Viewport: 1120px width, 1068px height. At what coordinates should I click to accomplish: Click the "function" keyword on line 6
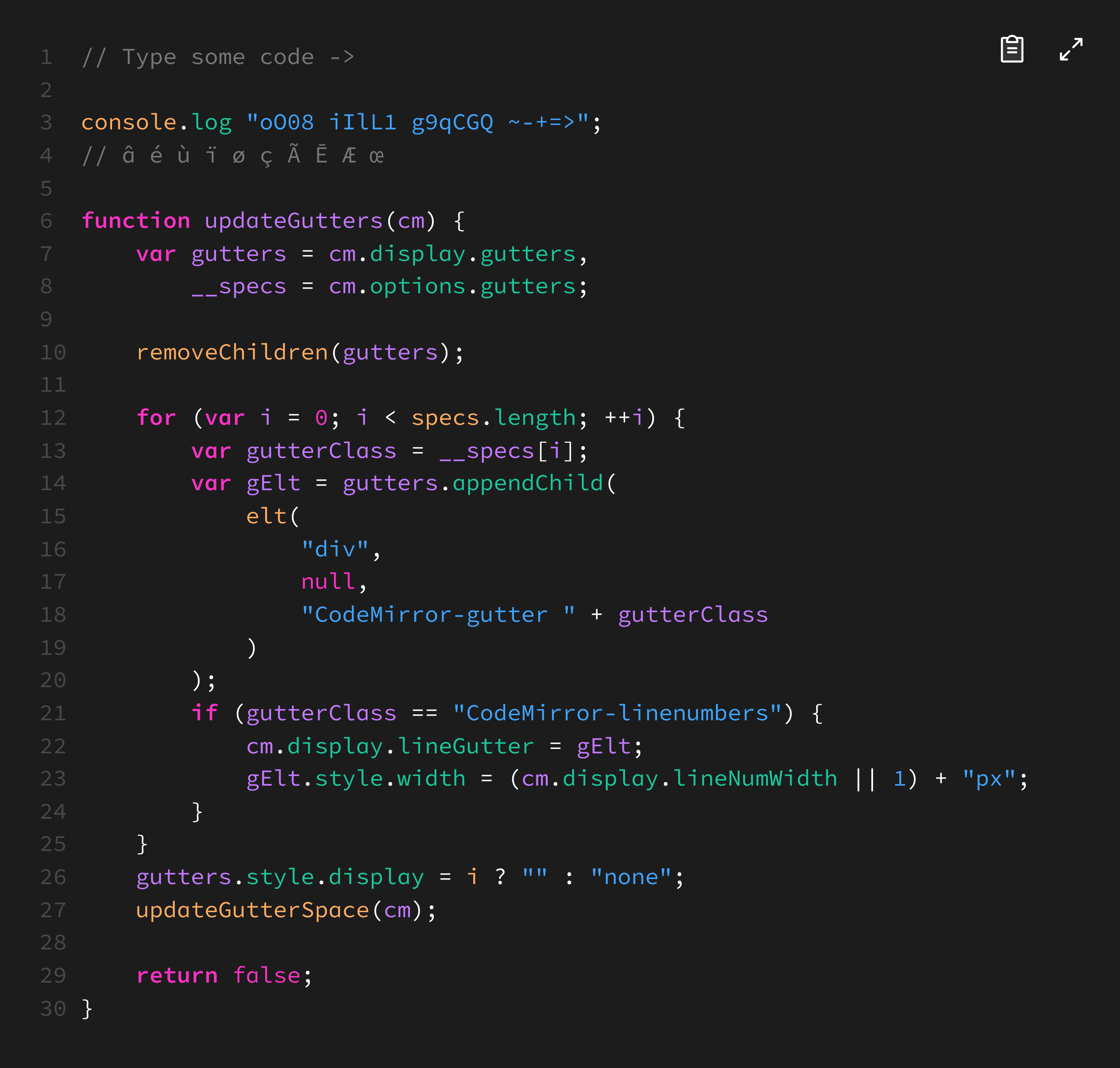(x=136, y=220)
